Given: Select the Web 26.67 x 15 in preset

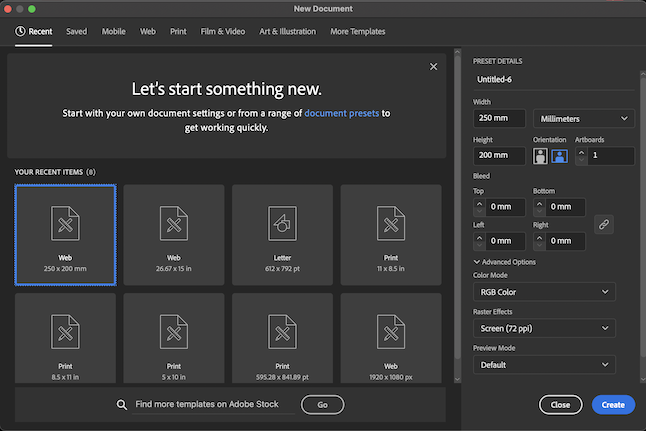Looking at the screenshot, I should 174,235.
